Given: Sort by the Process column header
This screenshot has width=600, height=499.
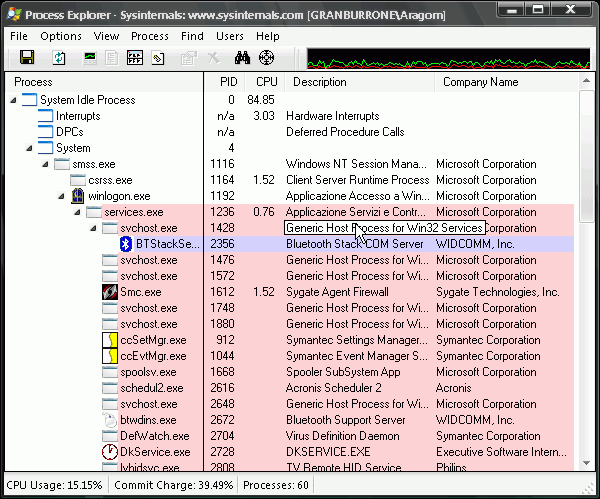Looking at the screenshot, I should (104, 82).
